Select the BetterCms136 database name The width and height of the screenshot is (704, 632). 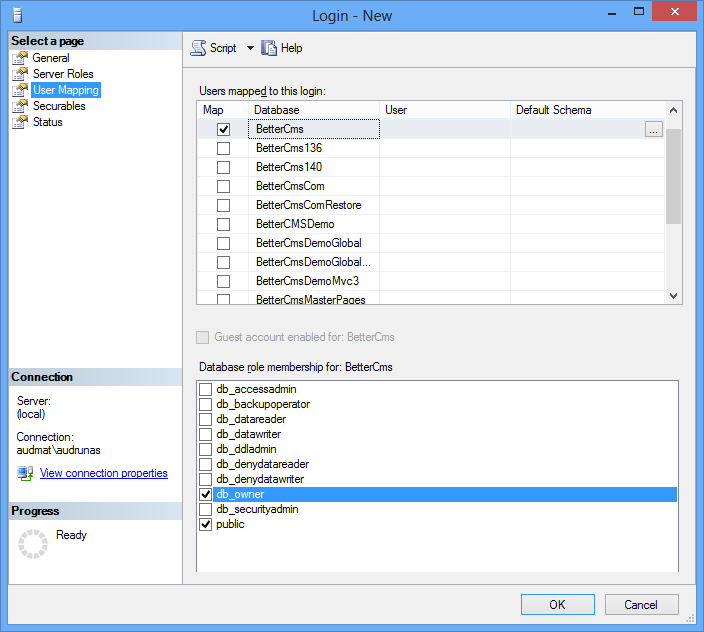click(x=289, y=148)
